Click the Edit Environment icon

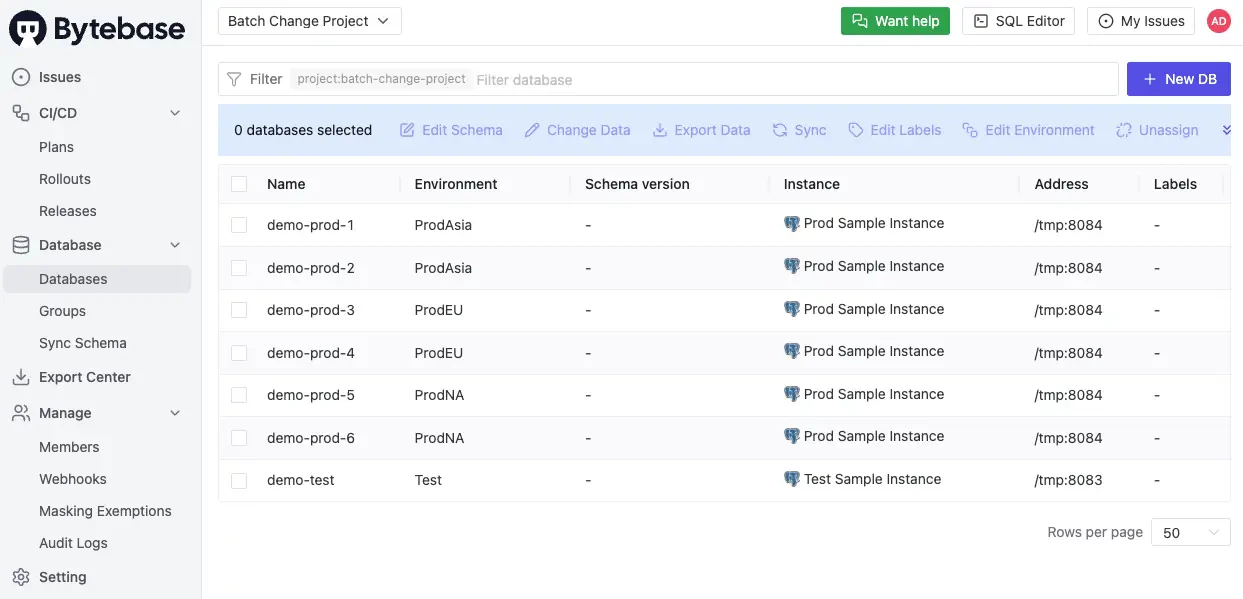(x=970, y=130)
